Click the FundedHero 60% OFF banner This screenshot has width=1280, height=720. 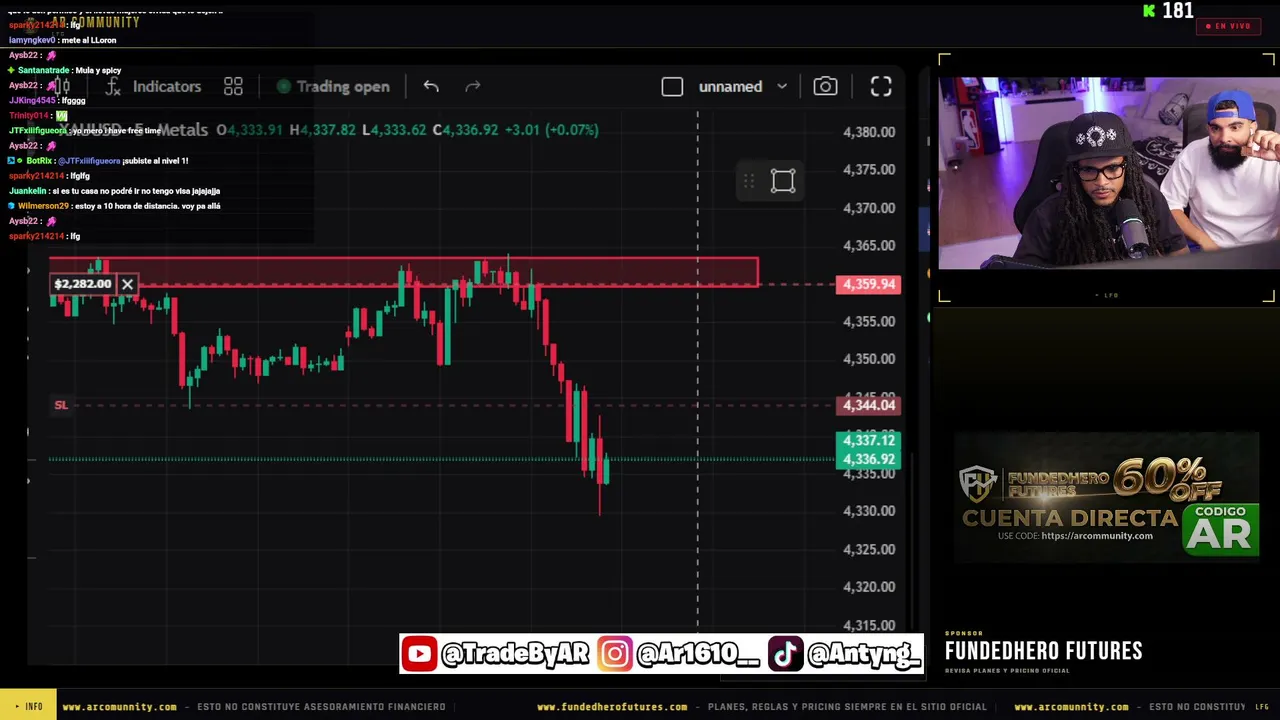[1106, 497]
